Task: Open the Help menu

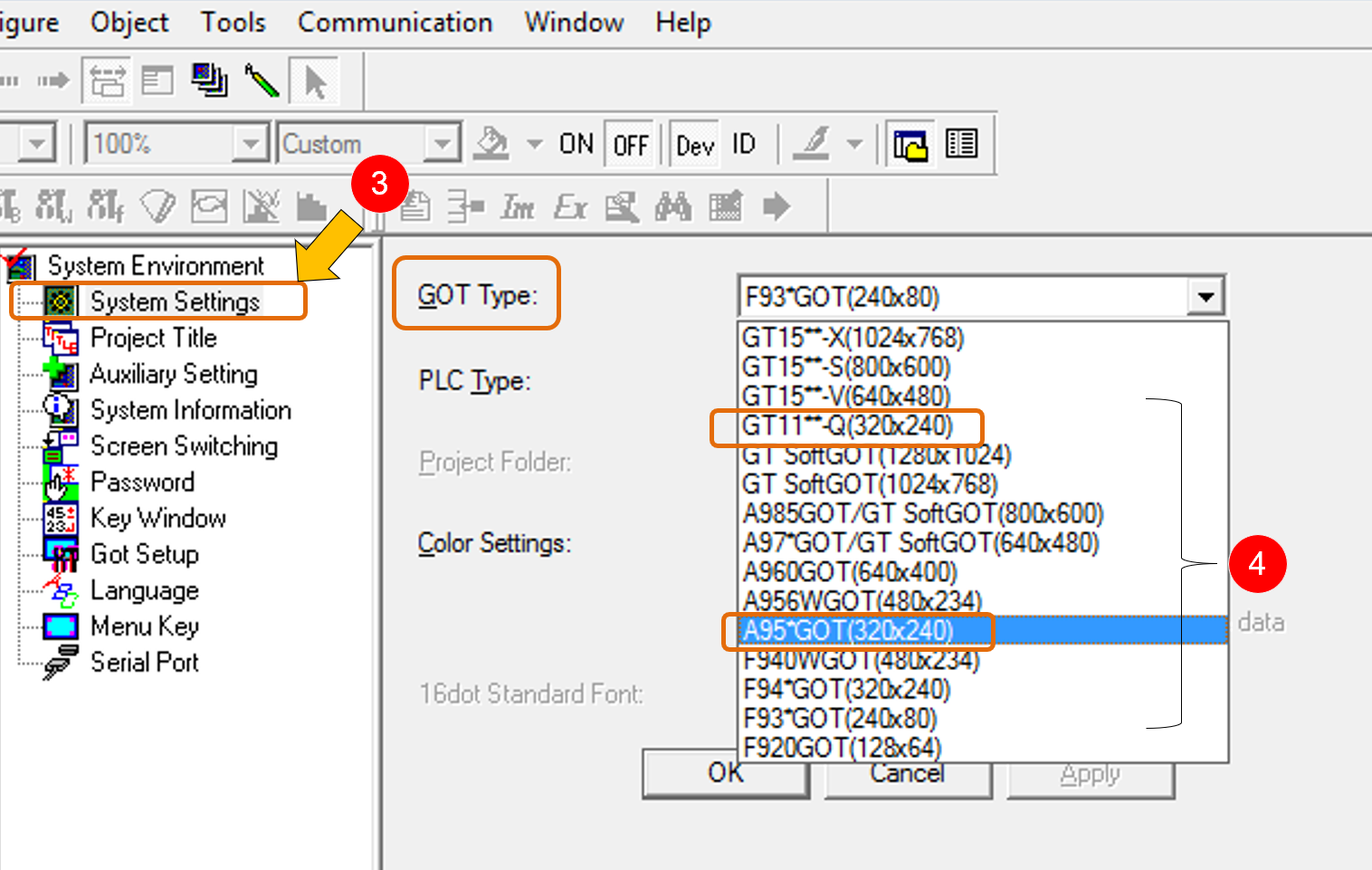Action: pyautogui.click(x=683, y=23)
